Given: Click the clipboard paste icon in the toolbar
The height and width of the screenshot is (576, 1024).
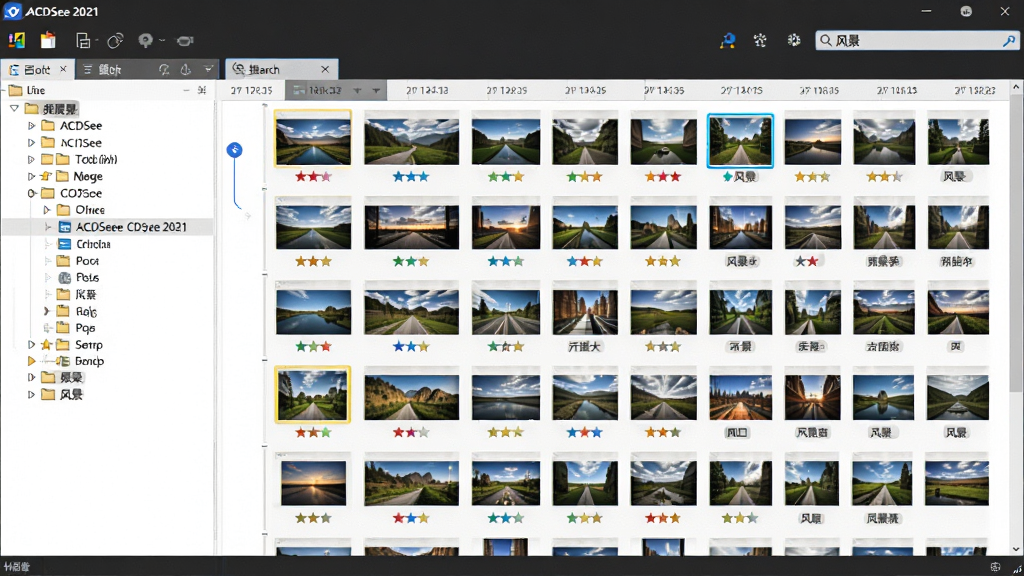Looking at the screenshot, I should [48, 40].
